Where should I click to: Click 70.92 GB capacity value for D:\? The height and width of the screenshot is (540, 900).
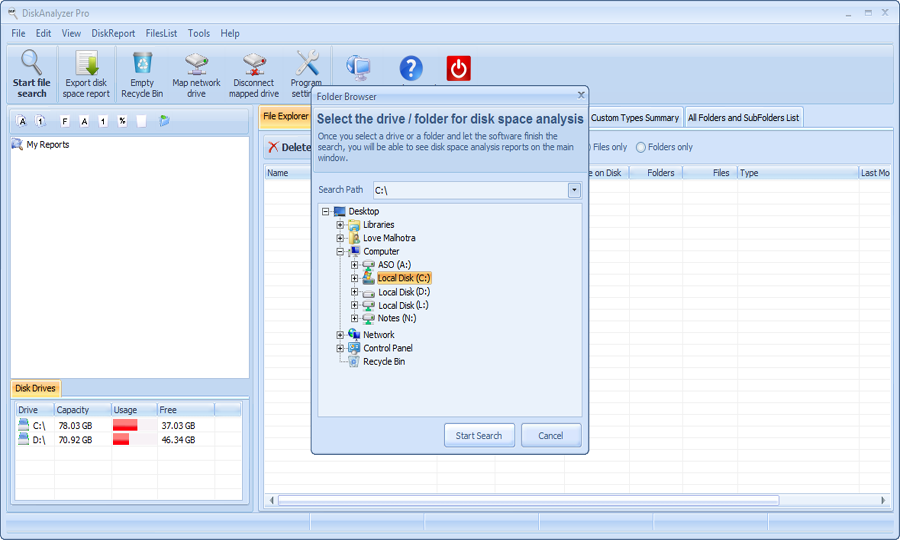point(75,440)
